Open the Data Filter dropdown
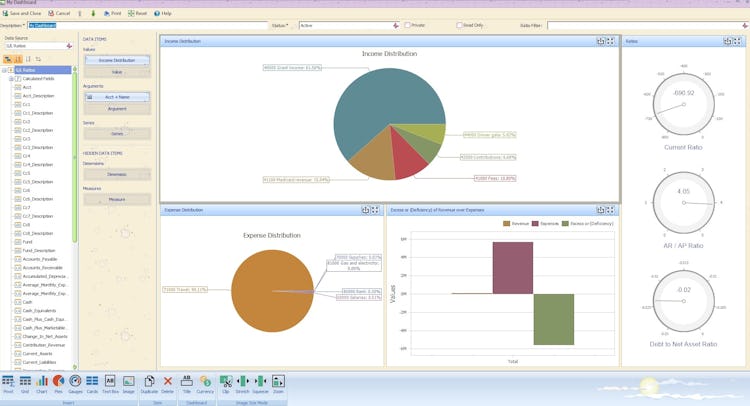The height and width of the screenshot is (406, 750). click(x=745, y=25)
